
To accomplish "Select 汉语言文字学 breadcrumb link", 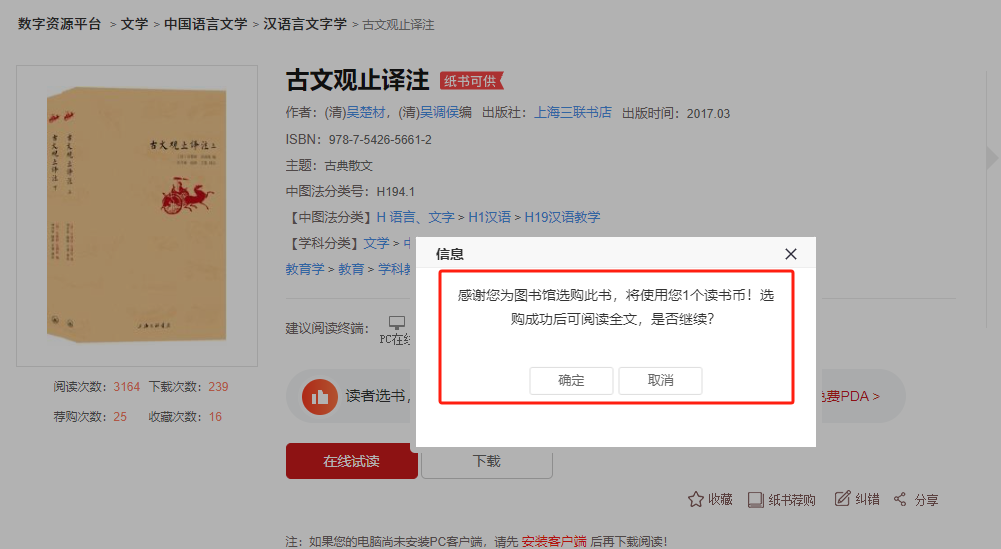I will [305, 24].
